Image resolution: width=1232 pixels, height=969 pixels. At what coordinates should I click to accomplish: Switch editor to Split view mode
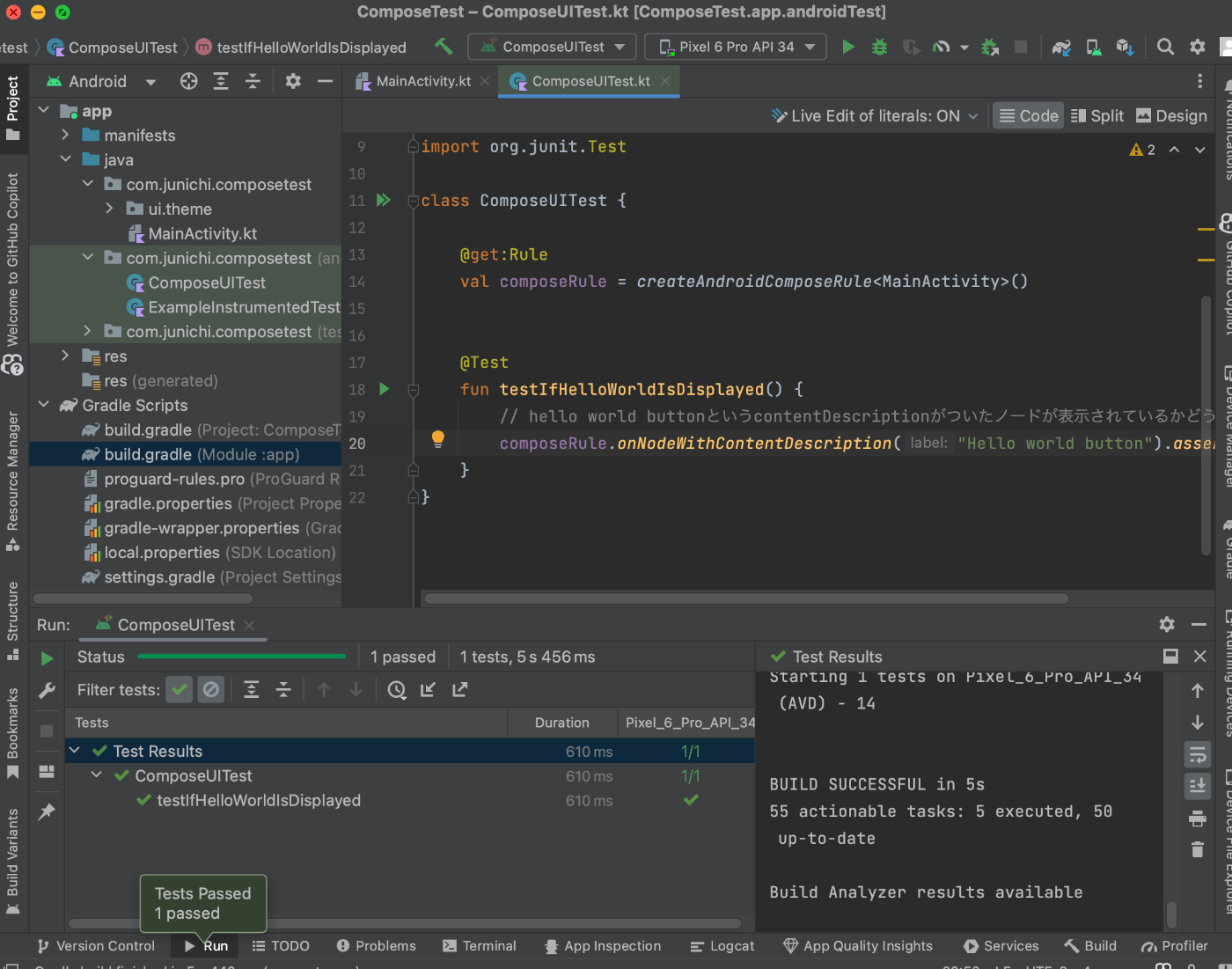click(x=1097, y=115)
